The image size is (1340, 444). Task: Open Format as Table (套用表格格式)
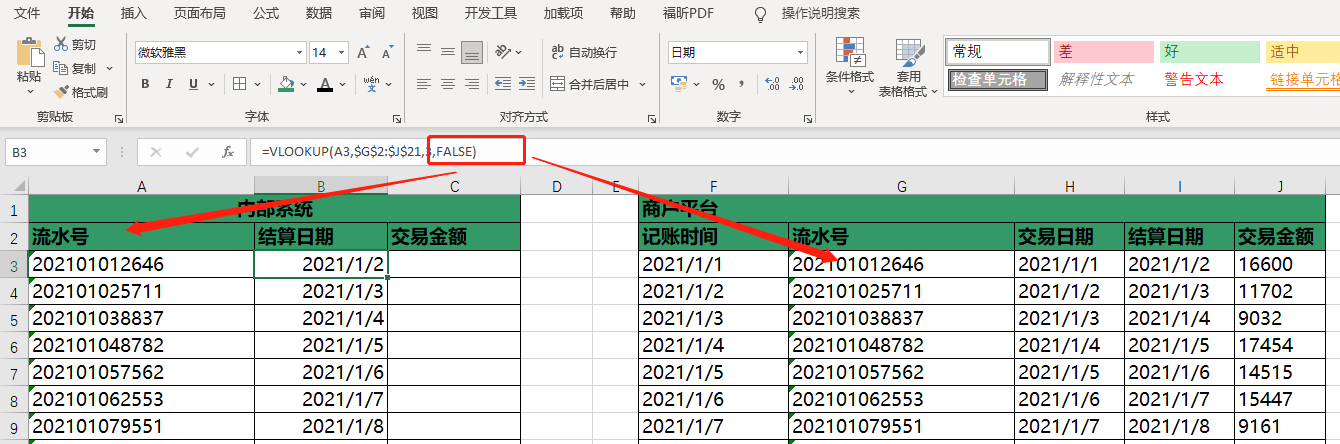(x=908, y=67)
